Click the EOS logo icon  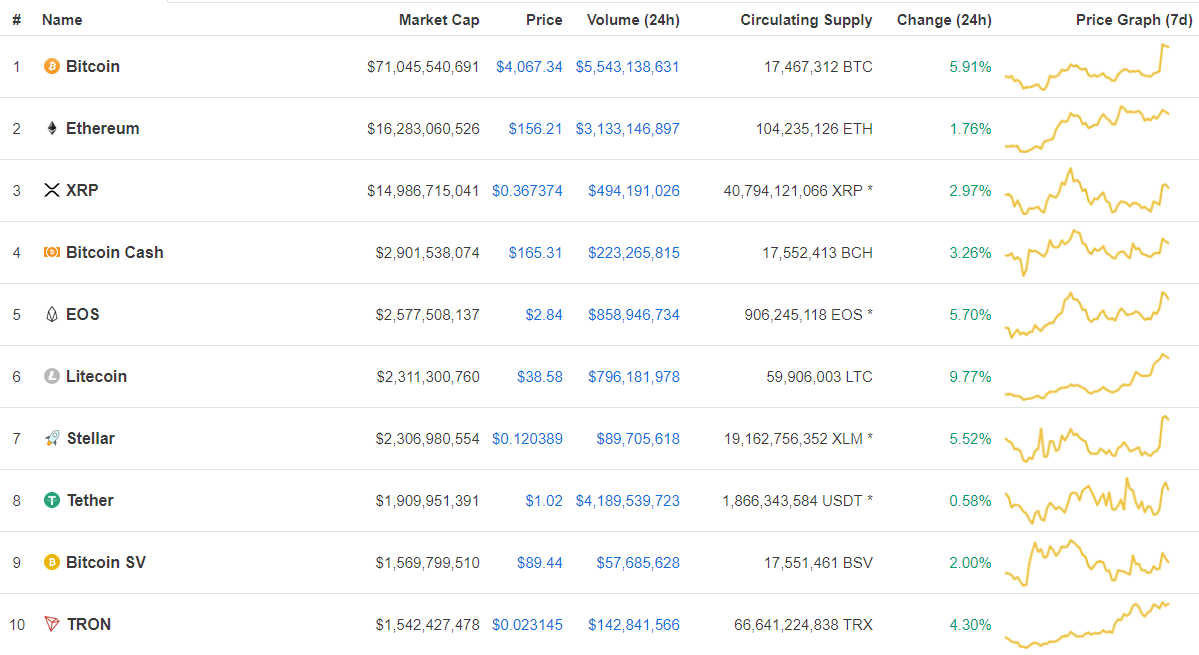pos(51,314)
